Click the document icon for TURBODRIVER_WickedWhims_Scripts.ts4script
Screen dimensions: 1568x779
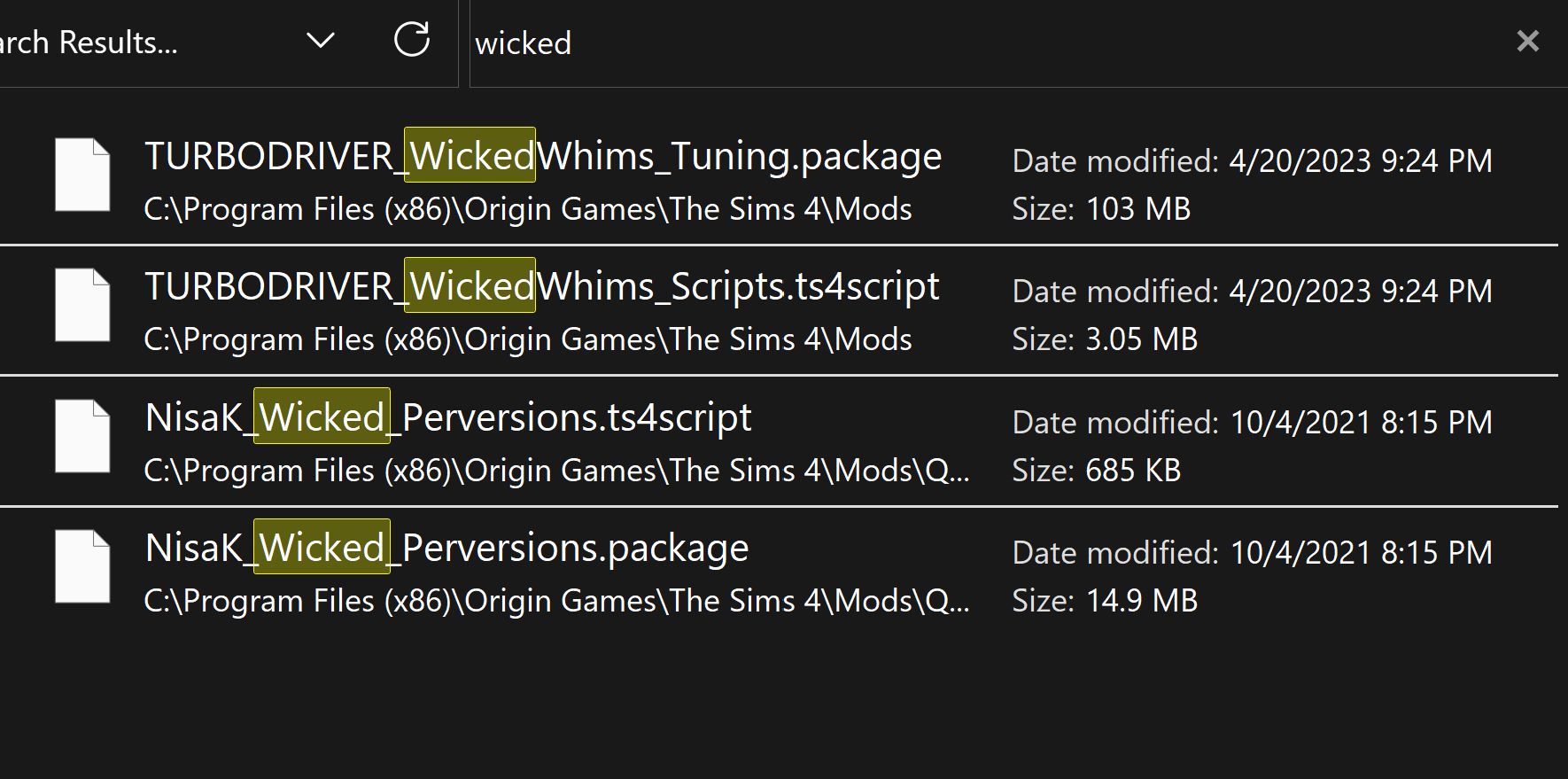(82, 304)
